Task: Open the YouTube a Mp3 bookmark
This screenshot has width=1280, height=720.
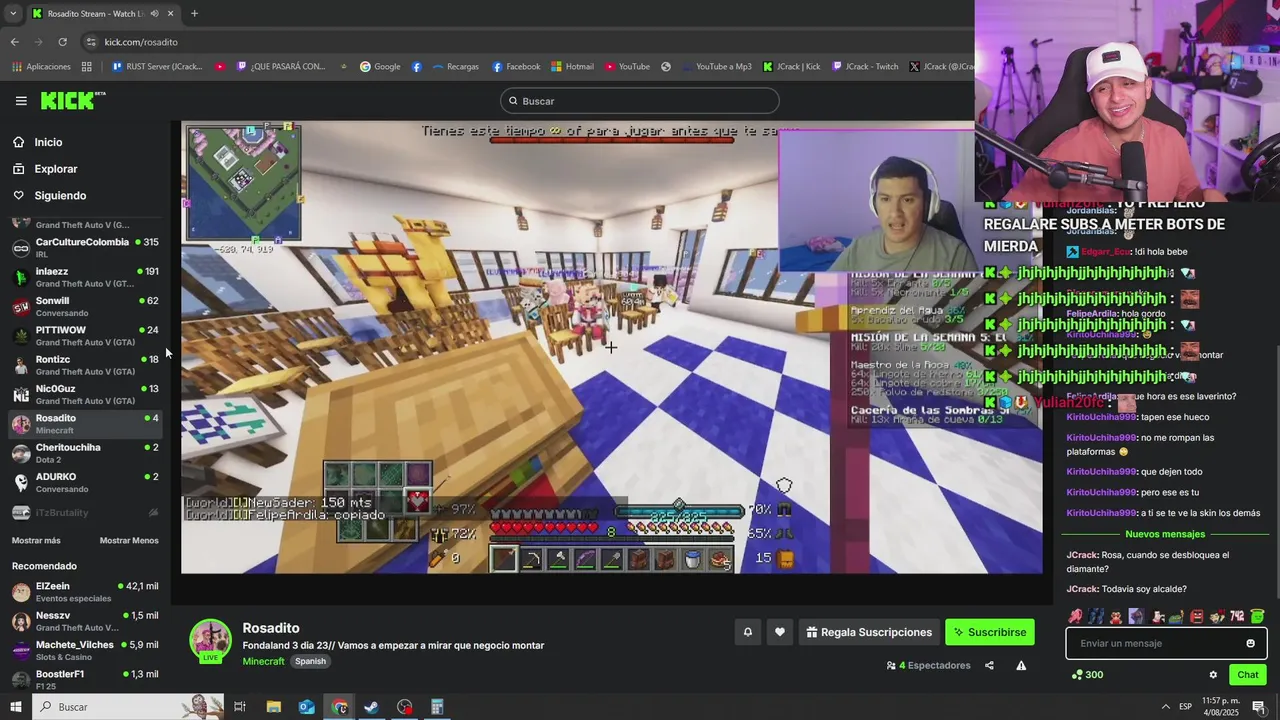Action: pos(716,67)
